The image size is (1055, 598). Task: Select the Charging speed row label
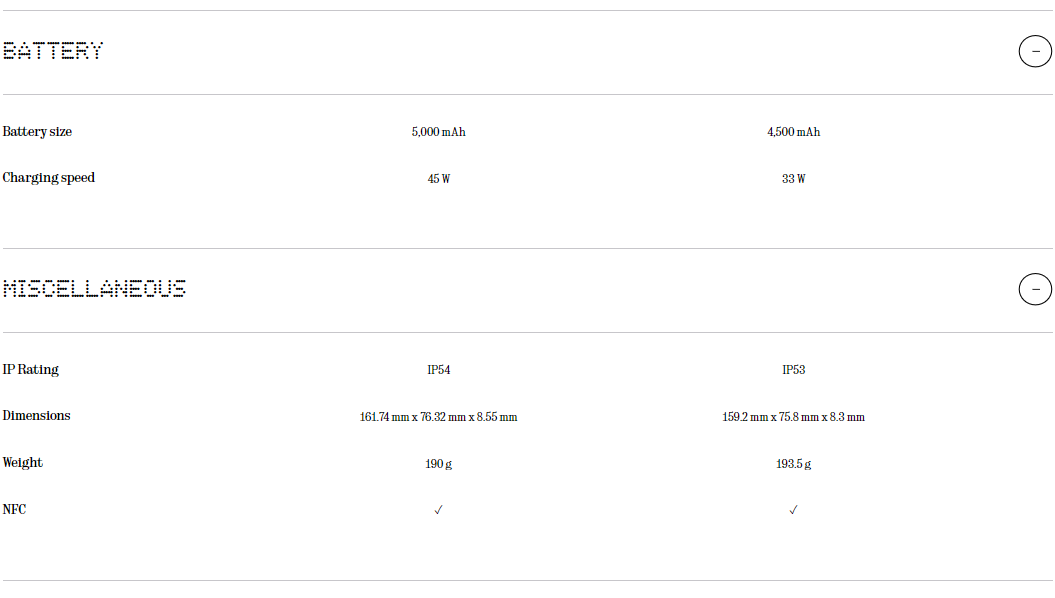coord(48,178)
